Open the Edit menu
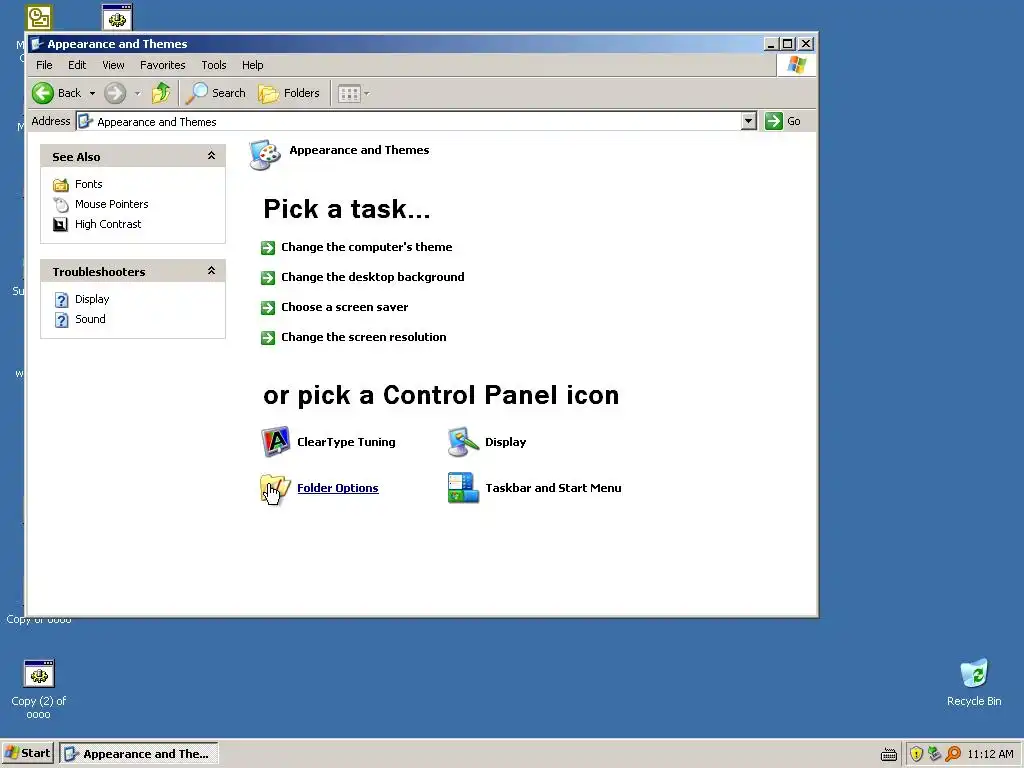1024x768 pixels. pyautogui.click(x=77, y=65)
